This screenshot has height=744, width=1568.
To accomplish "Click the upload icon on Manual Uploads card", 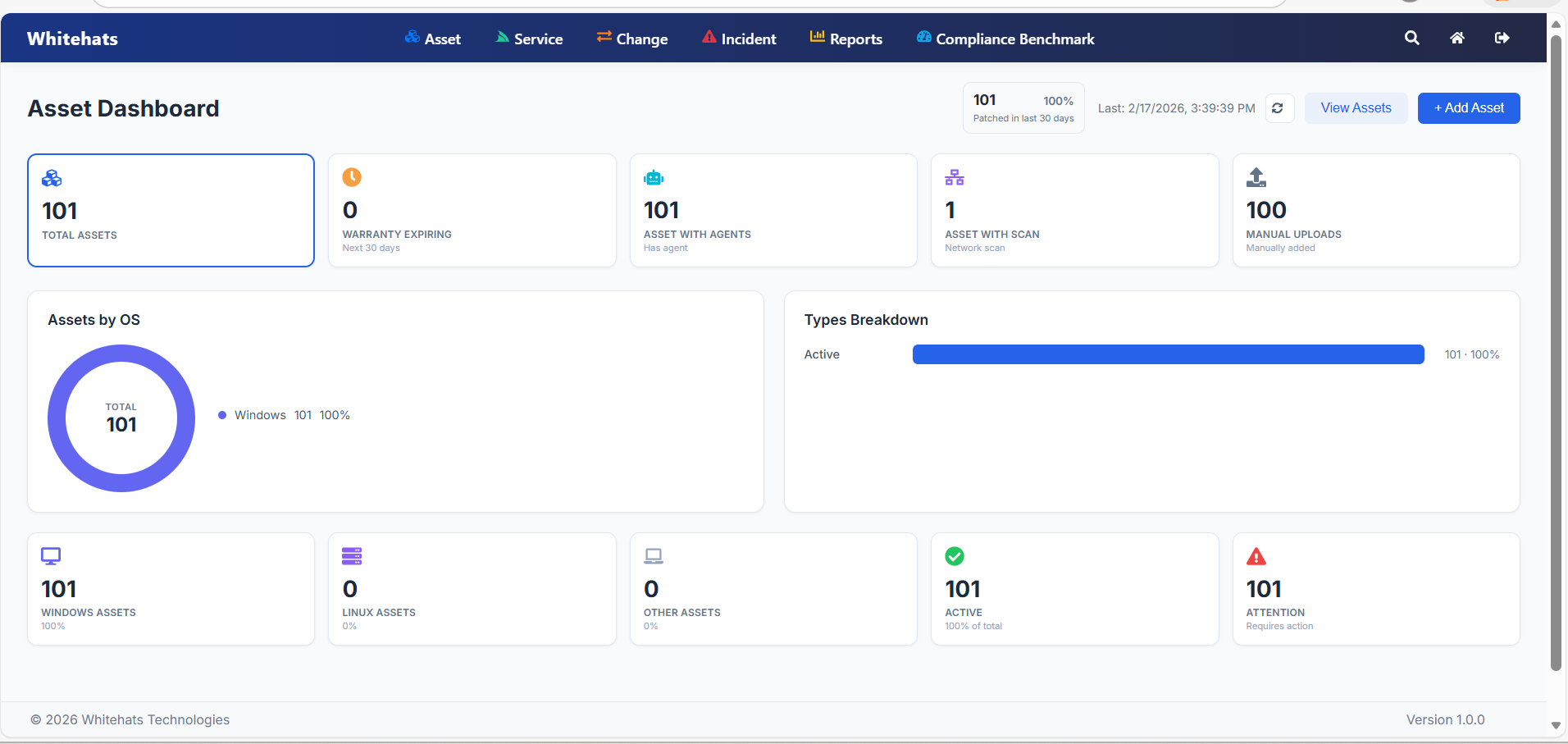I will (1256, 176).
